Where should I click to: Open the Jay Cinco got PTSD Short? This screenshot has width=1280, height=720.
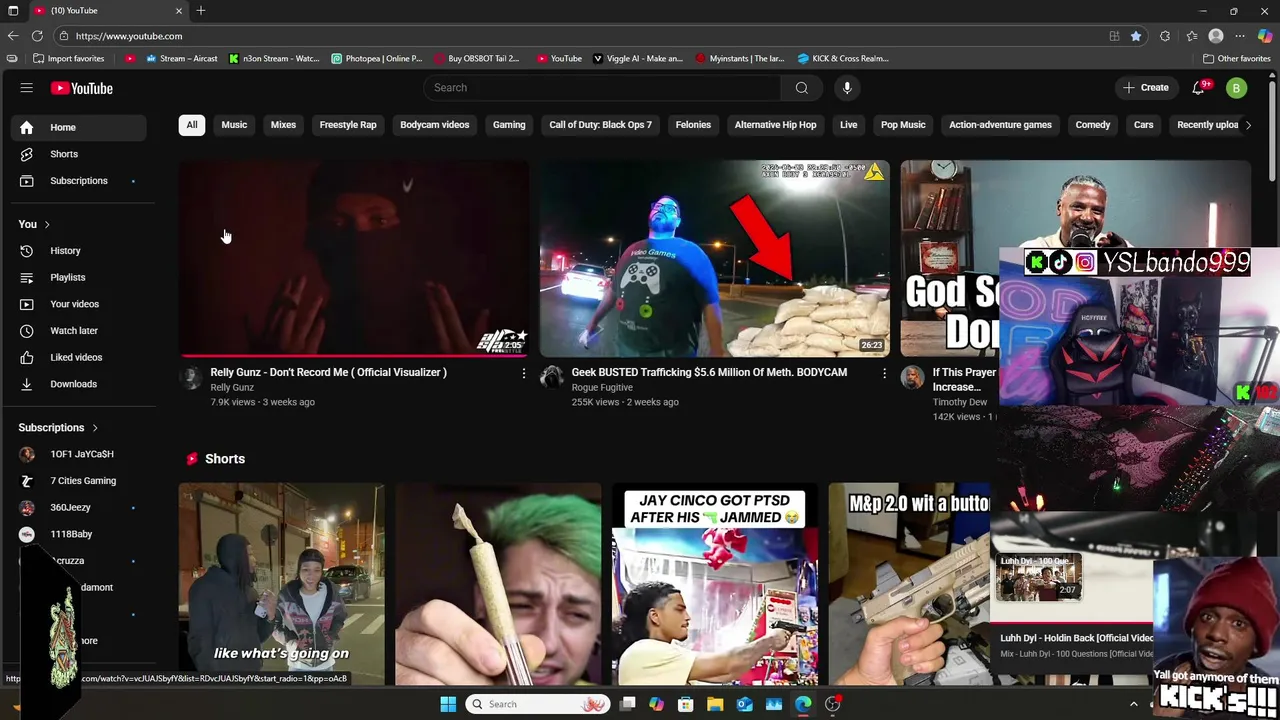[x=715, y=585]
